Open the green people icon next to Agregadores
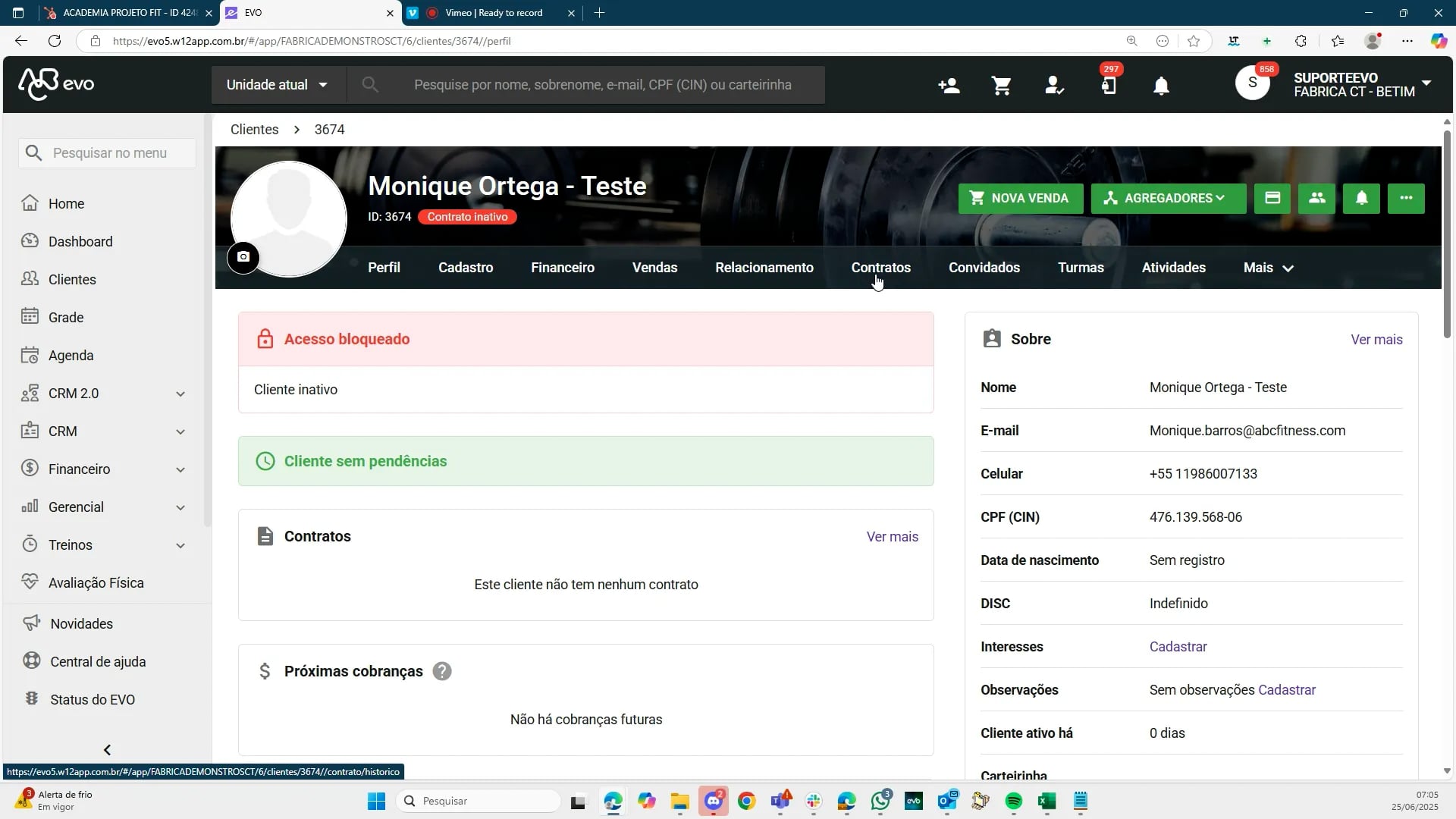This screenshot has height=819, width=1456. point(1316,198)
